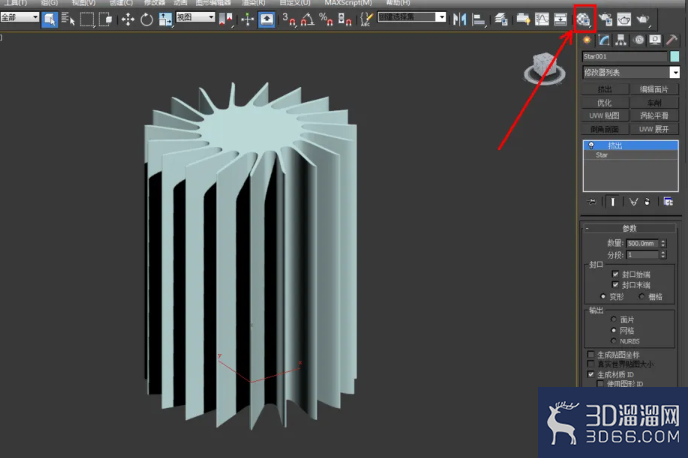
Task: Toggle 生成材质 ID checkbox
Action: (591, 374)
